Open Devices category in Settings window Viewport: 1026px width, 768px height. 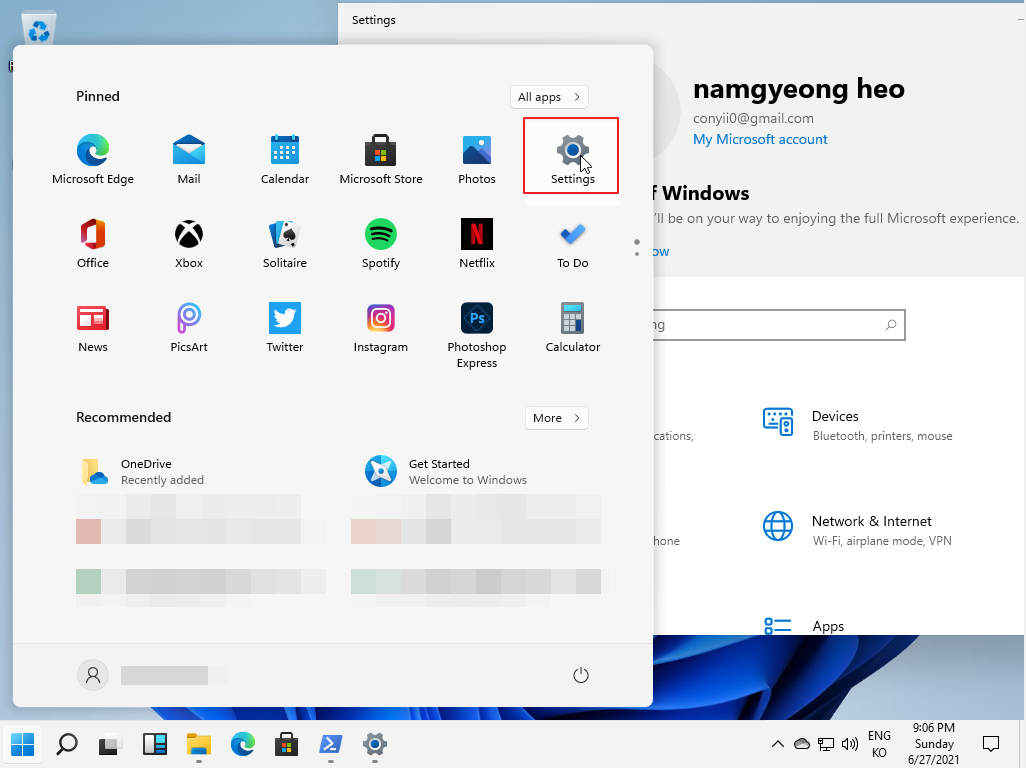point(857,425)
